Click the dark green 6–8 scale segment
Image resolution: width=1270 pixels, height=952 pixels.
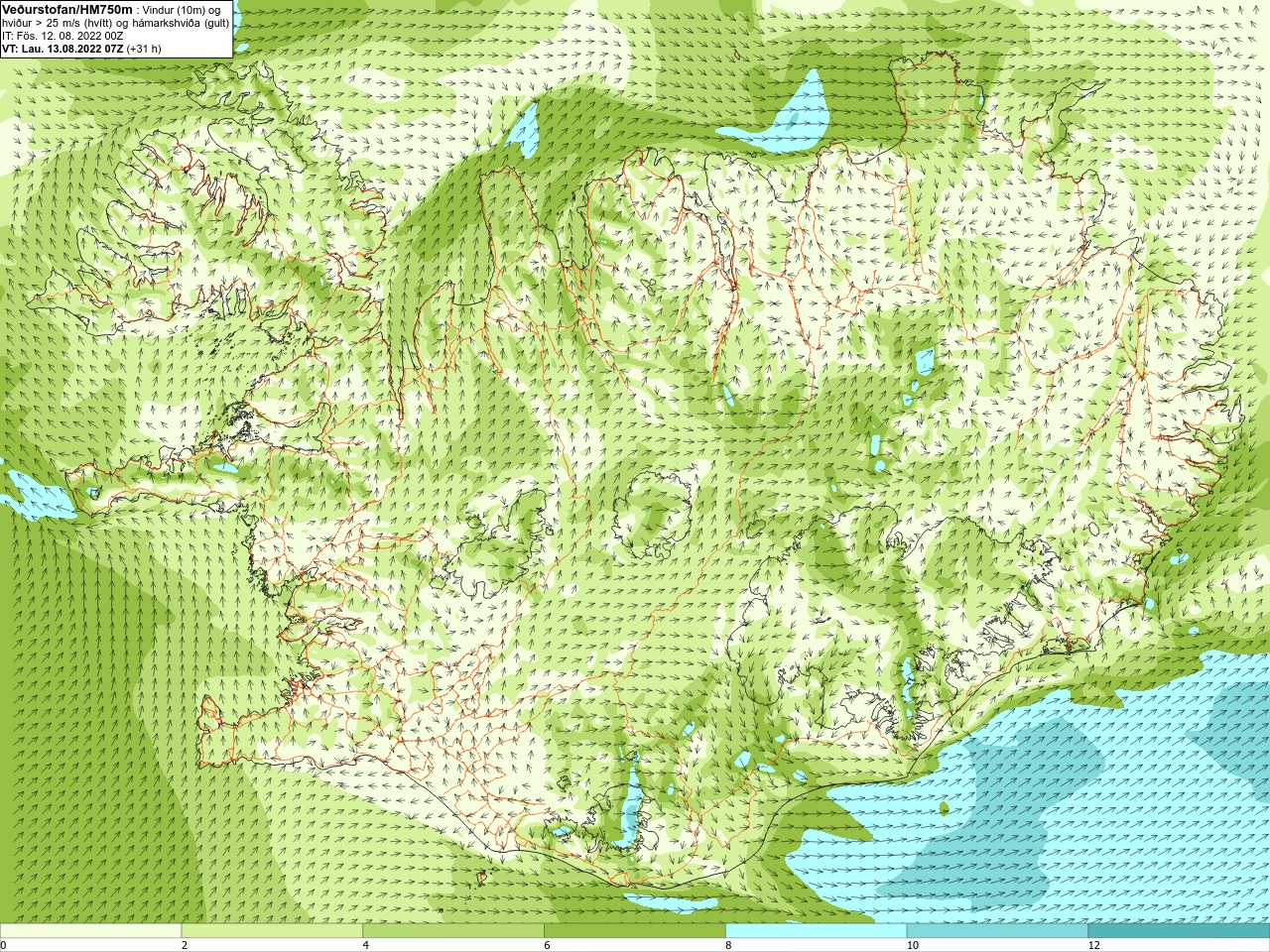pyautogui.click(x=635, y=931)
